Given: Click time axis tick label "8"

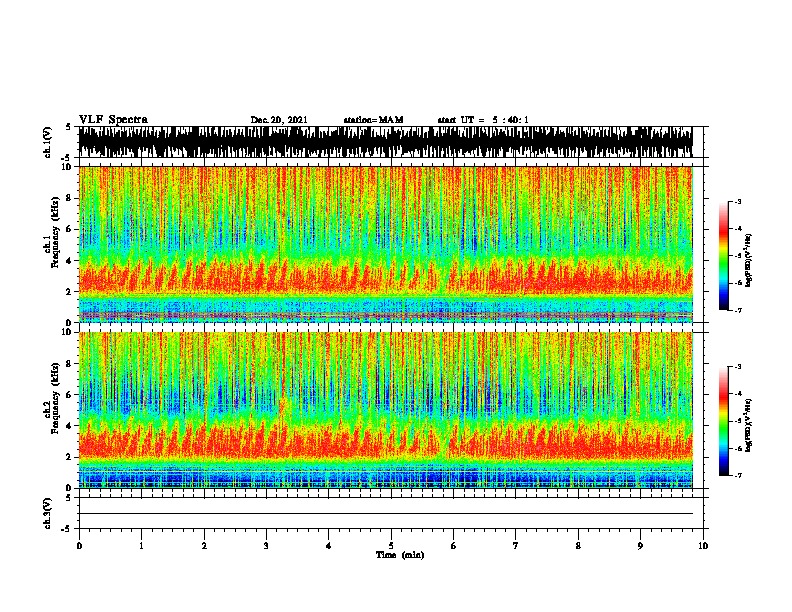Looking at the screenshot, I should [578, 546].
